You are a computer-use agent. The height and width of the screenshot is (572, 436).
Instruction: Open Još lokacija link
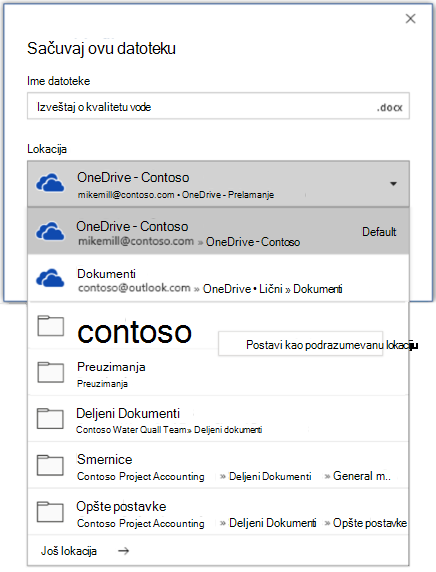(69, 551)
